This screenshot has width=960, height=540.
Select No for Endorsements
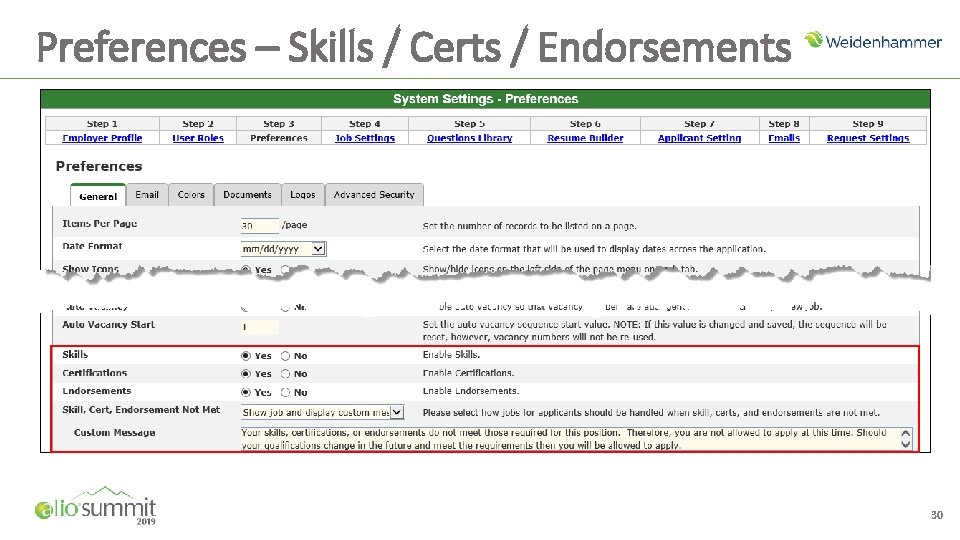[285, 392]
